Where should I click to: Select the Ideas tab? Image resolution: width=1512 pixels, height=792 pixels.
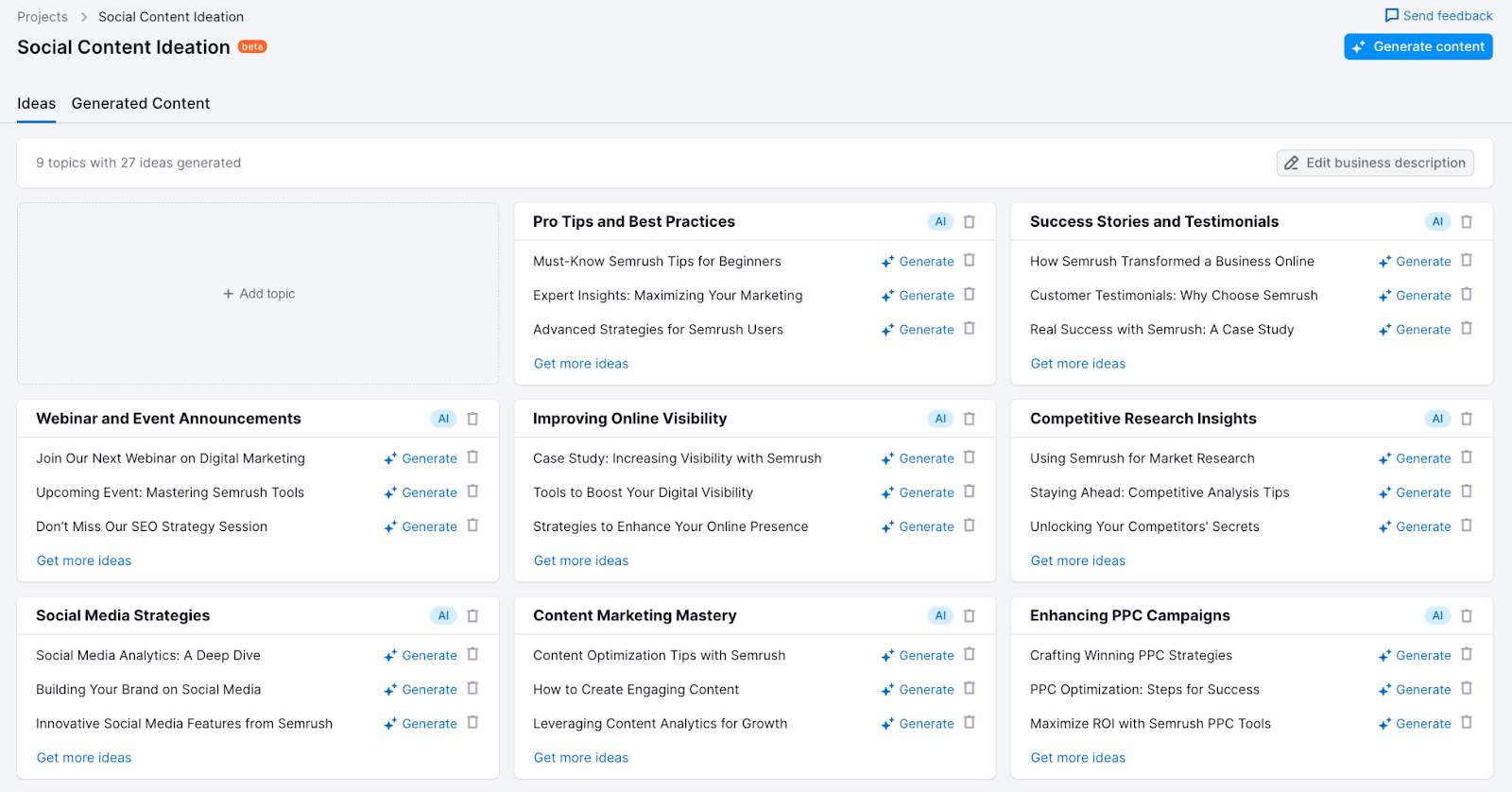pos(36,104)
